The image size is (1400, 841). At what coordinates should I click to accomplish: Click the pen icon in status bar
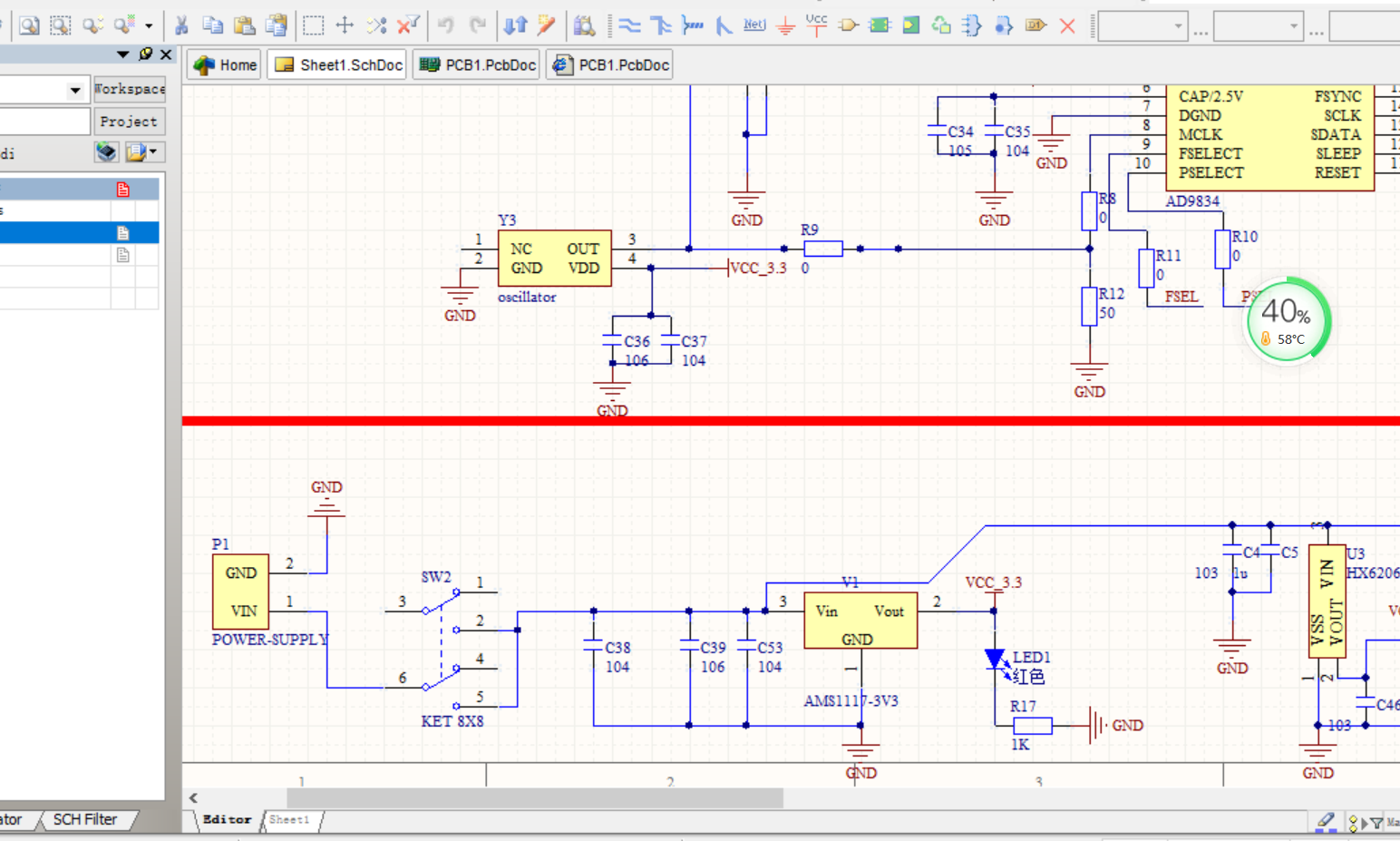point(1326,821)
